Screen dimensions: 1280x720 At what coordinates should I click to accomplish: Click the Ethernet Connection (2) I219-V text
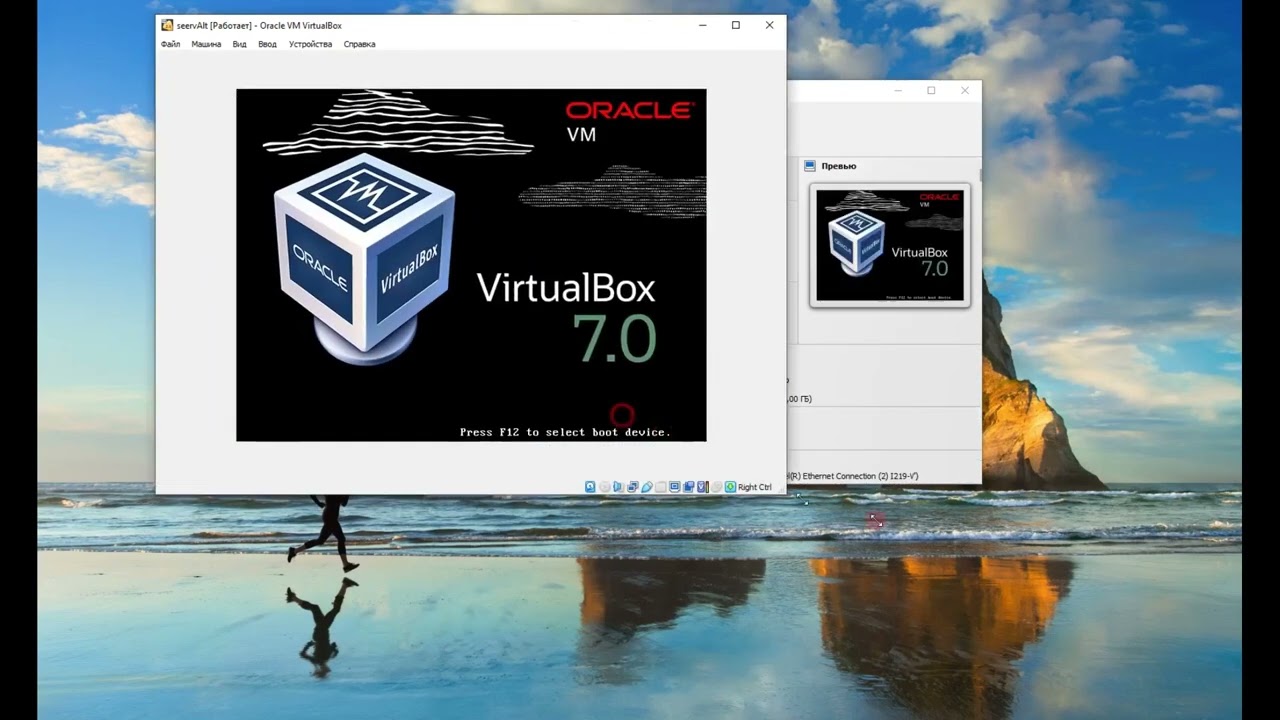860,476
